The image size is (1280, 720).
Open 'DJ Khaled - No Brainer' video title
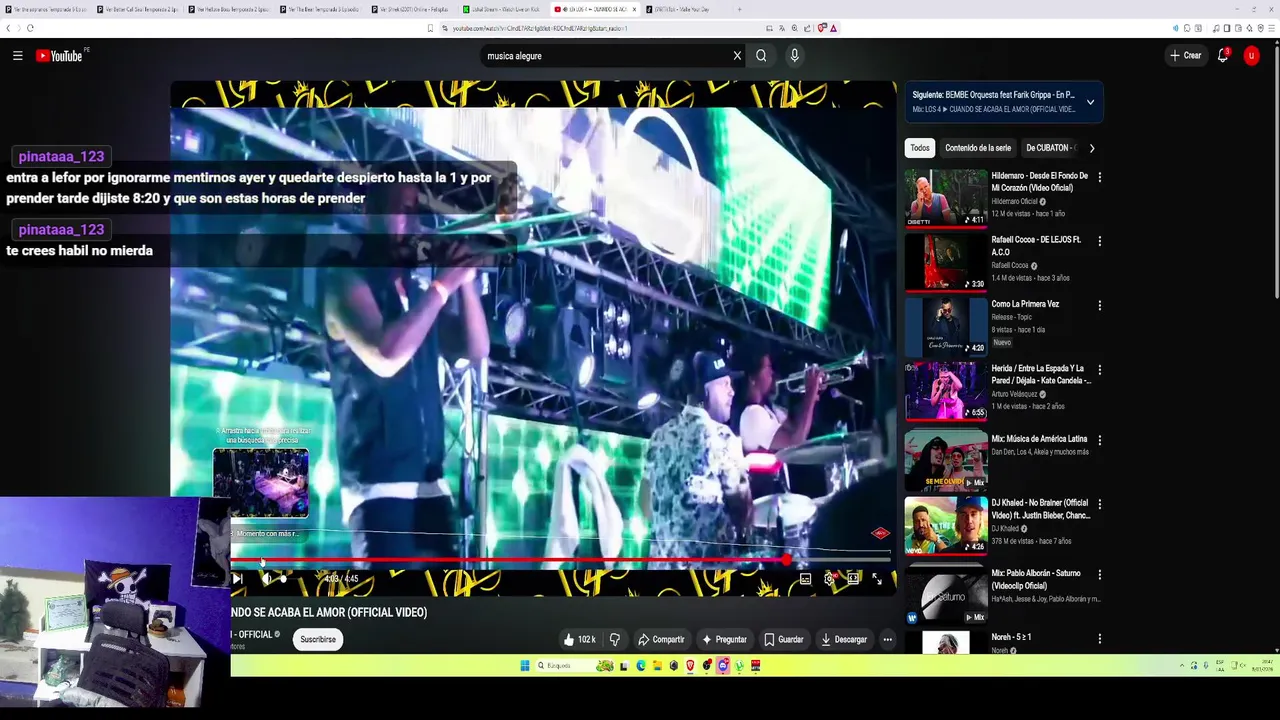coord(1040,509)
